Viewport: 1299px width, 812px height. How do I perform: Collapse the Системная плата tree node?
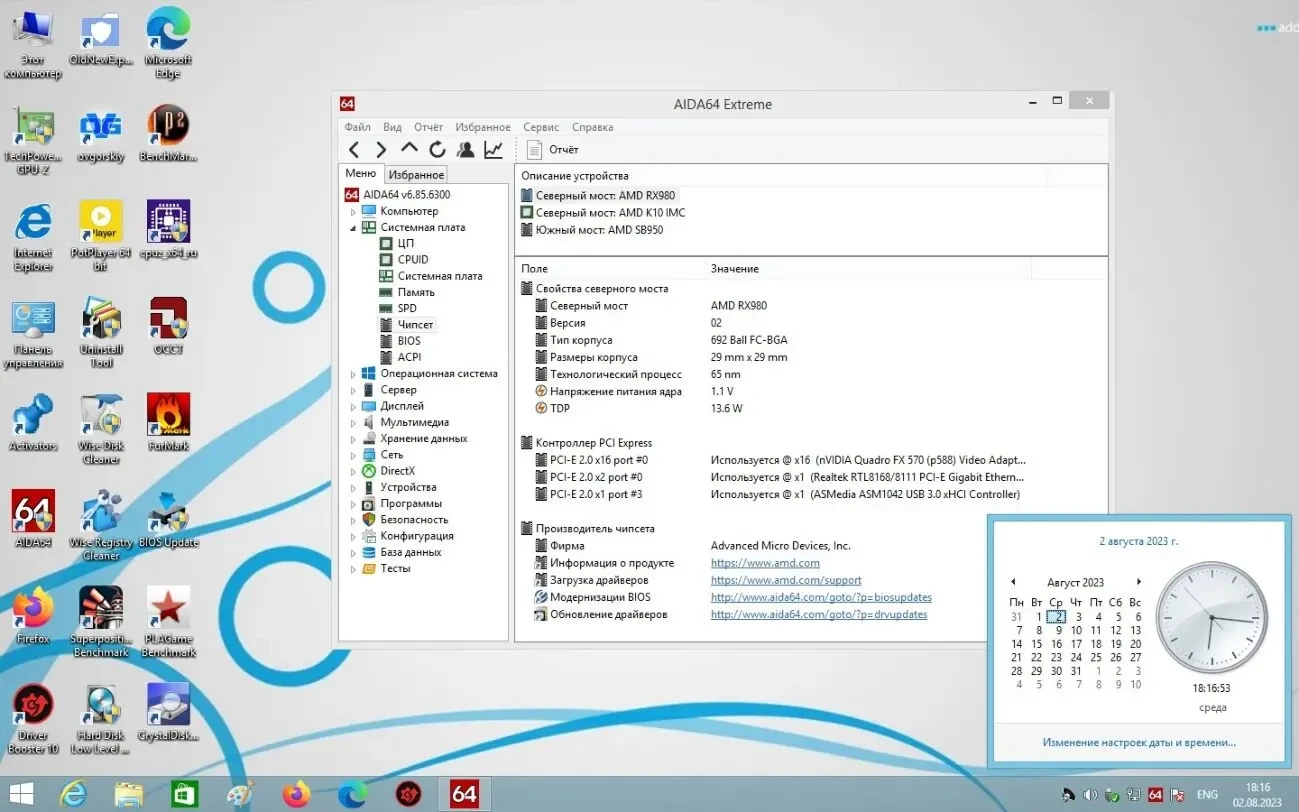[x=353, y=228]
